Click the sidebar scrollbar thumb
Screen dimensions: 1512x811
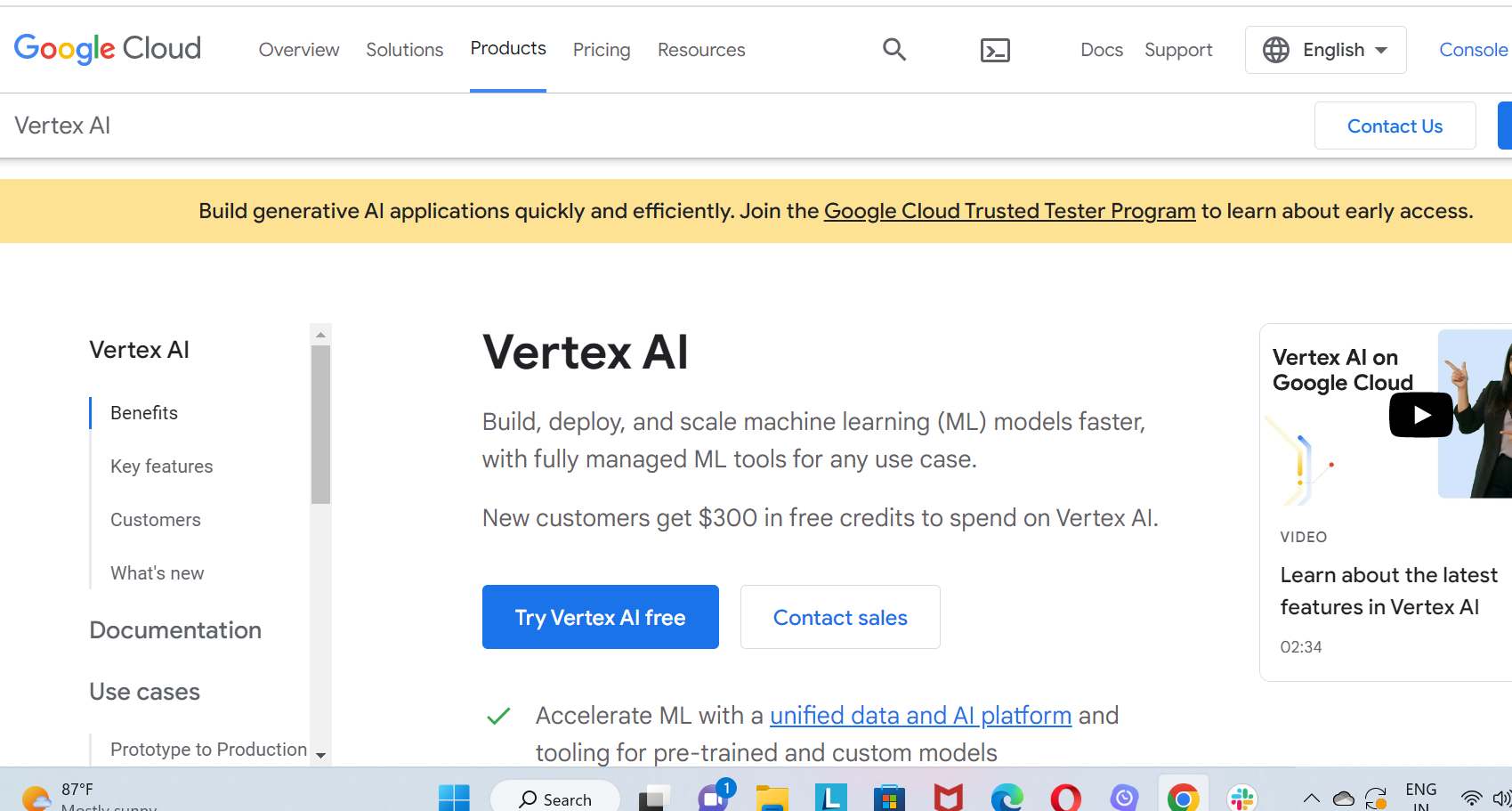320,425
